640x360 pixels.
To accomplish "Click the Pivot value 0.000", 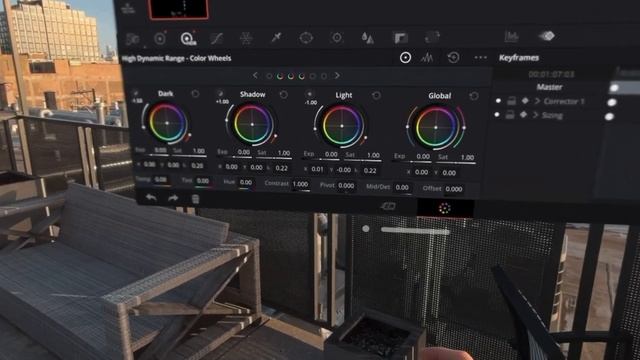I will (x=346, y=186).
